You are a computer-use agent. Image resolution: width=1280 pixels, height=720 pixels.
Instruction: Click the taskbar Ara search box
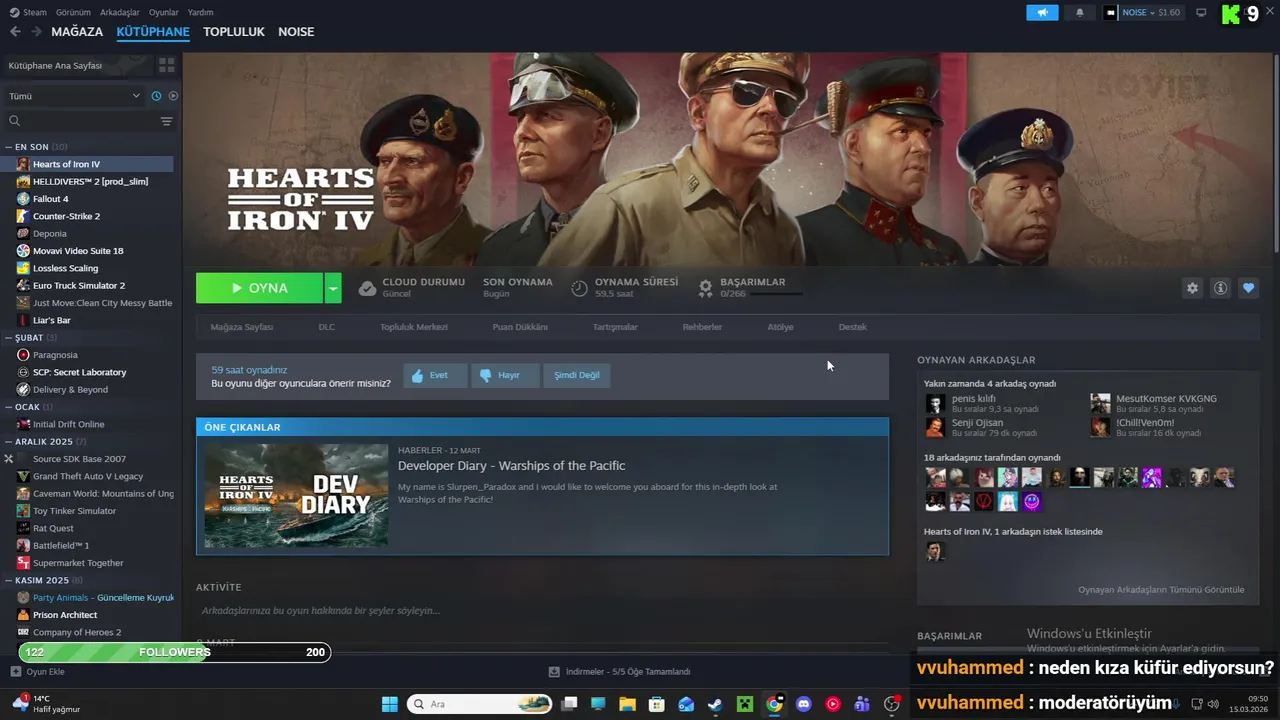[x=481, y=704]
